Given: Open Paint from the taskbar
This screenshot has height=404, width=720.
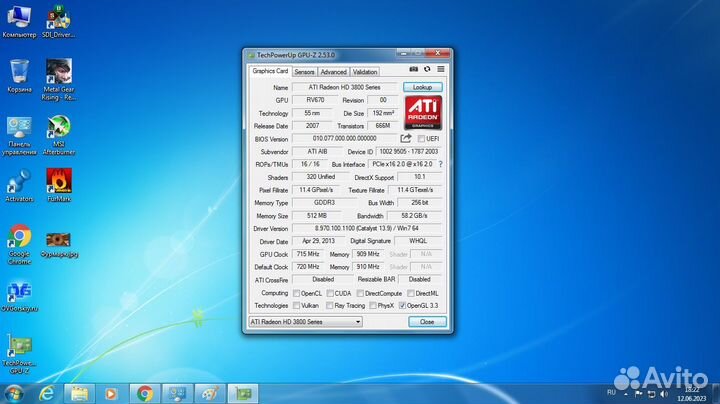Looking at the screenshot, I should [x=210, y=394].
